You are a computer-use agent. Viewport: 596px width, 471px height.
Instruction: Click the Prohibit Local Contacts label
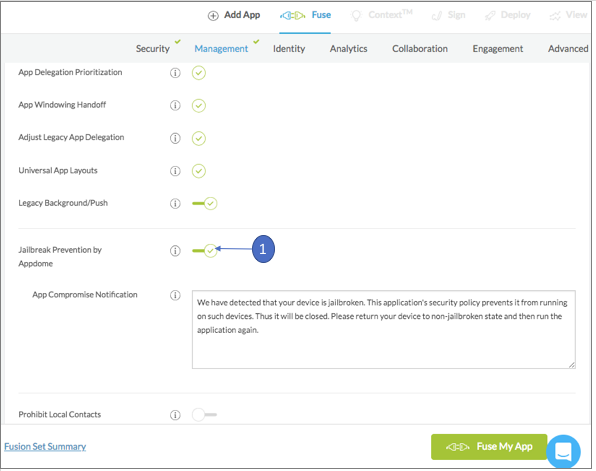point(60,414)
